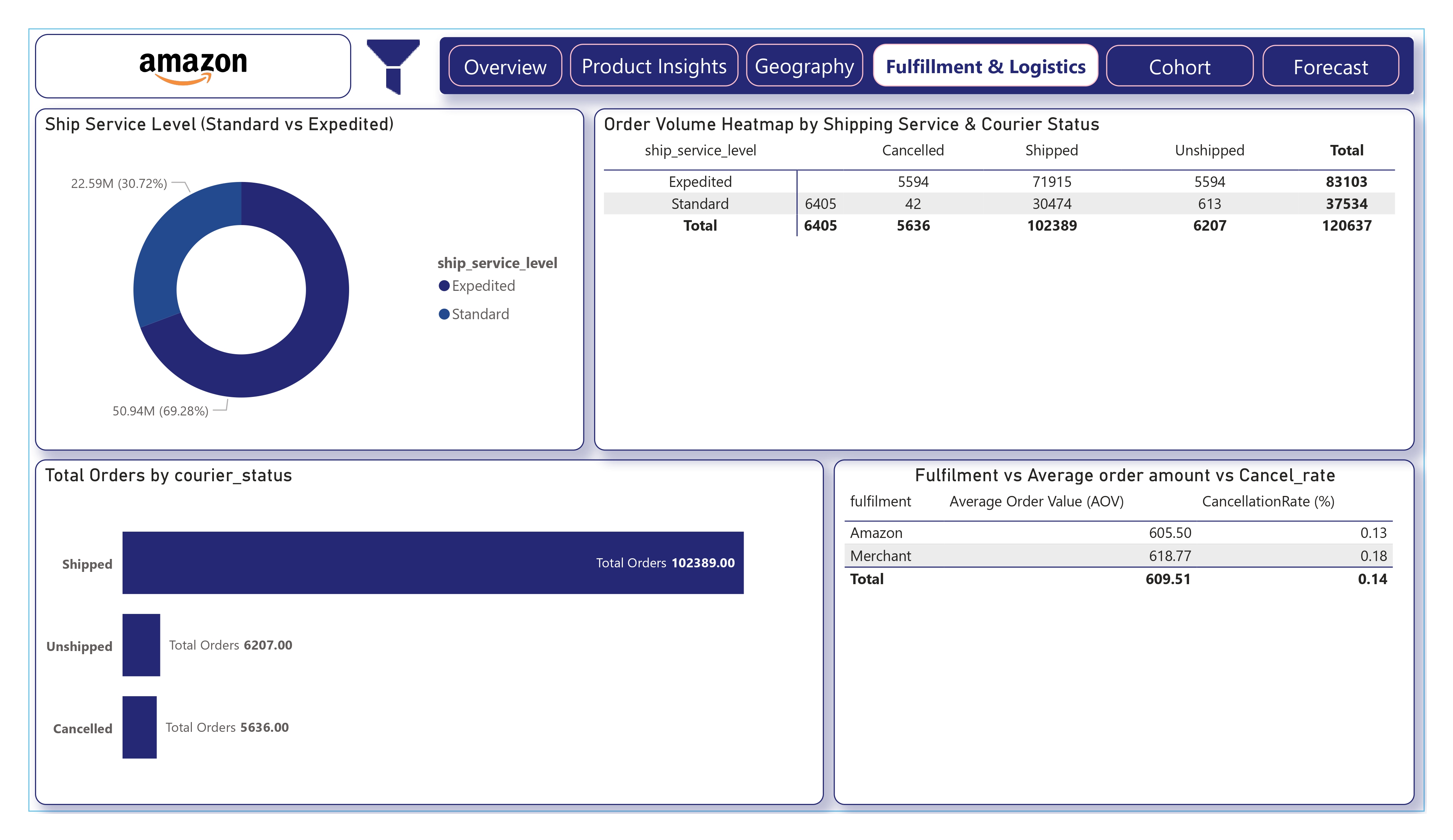Viewport: 1453px width, 840px height.
Task: Open the Product Insights page
Action: click(x=654, y=66)
